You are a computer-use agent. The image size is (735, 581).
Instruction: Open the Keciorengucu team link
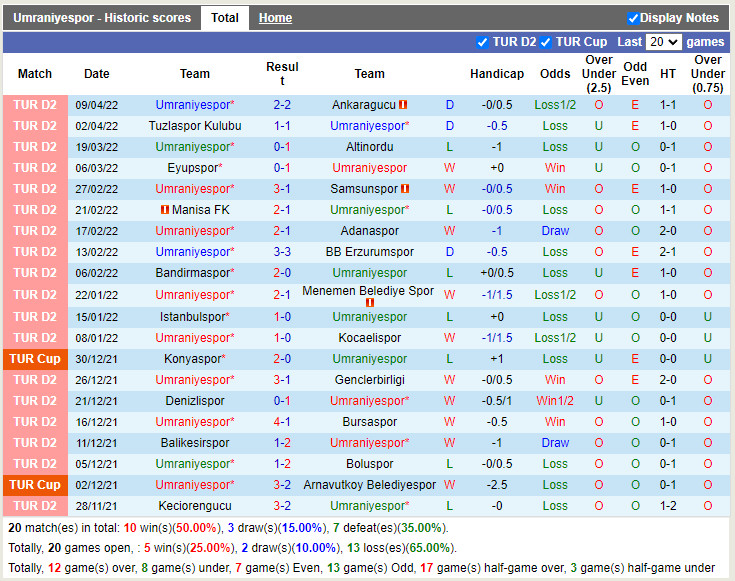(x=195, y=506)
